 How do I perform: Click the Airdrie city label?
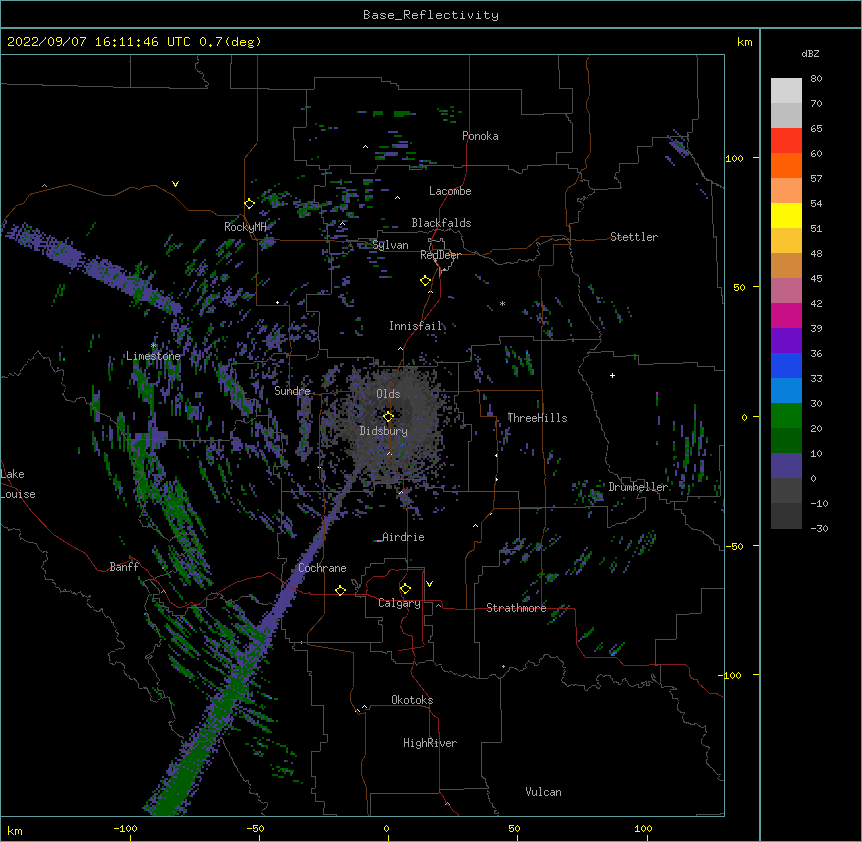(x=404, y=537)
